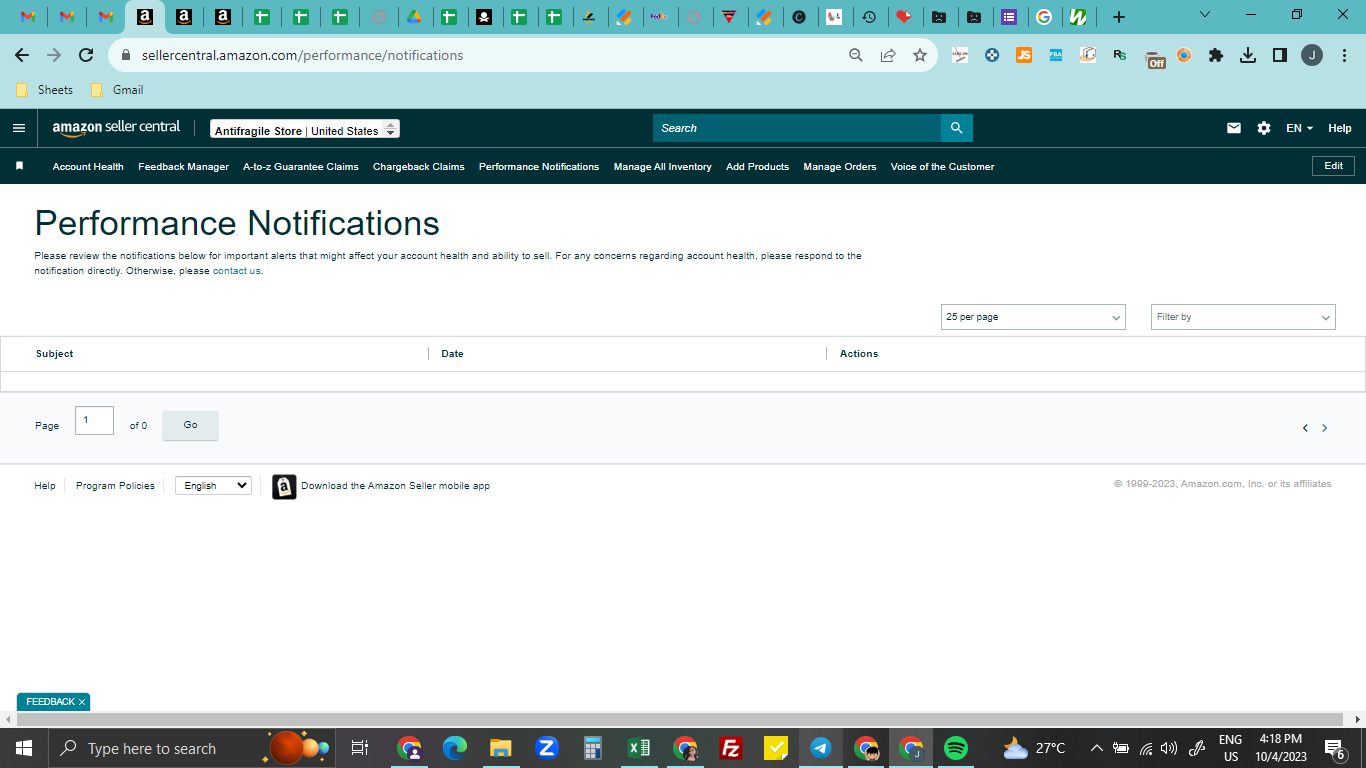The image size is (1366, 768).
Task: Open Account Health in the navigation bar
Action: tap(88, 167)
